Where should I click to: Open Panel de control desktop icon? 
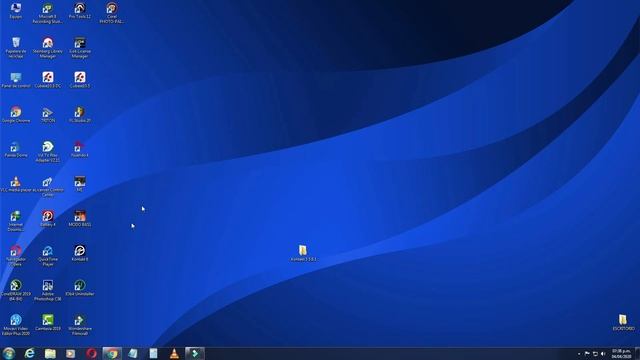pyautogui.click(x=16, y=80)
